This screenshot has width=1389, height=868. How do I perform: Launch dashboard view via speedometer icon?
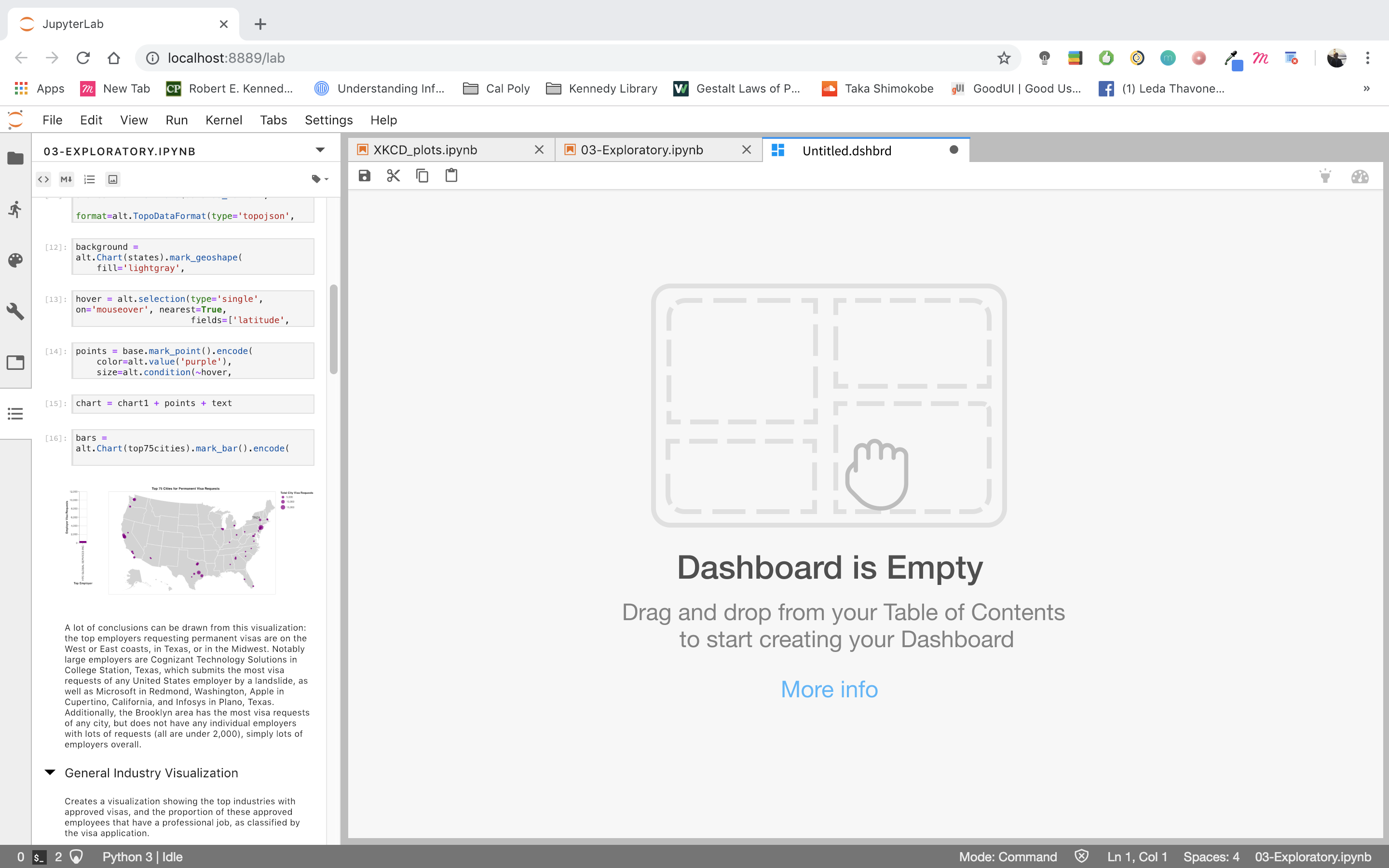point(1360,176)
